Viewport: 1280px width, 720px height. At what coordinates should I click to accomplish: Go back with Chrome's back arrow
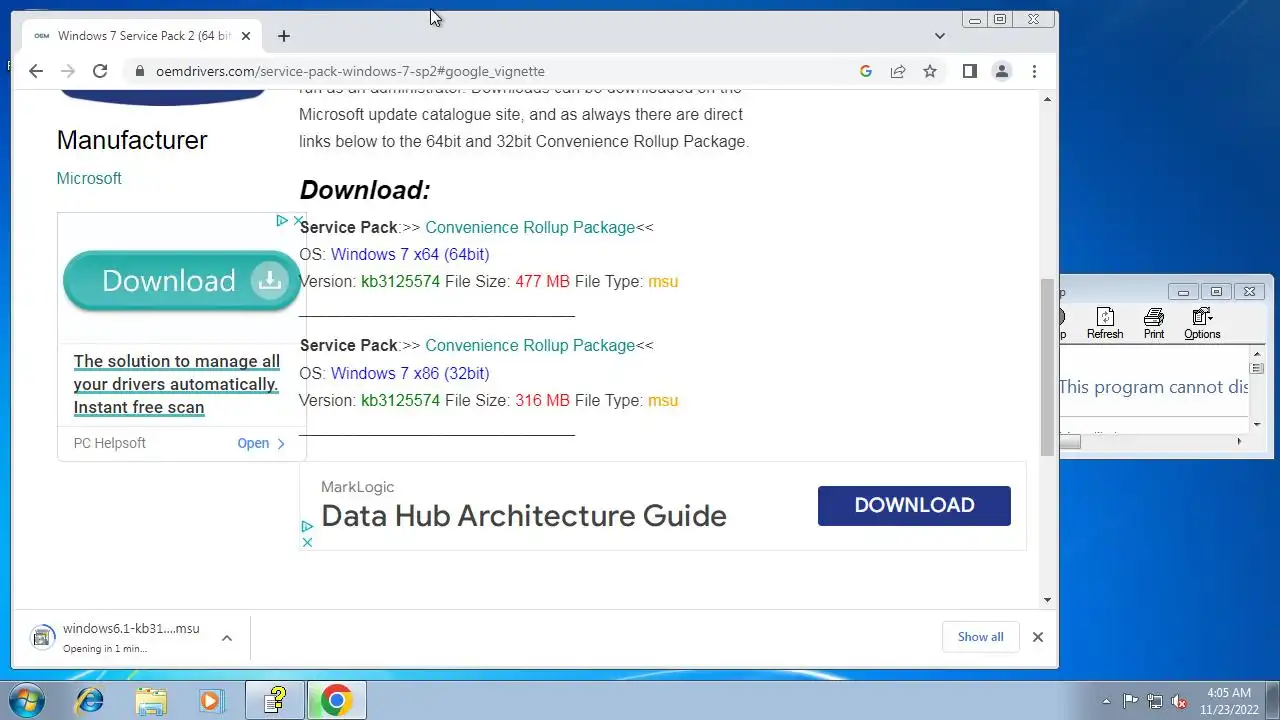(36, 71)
